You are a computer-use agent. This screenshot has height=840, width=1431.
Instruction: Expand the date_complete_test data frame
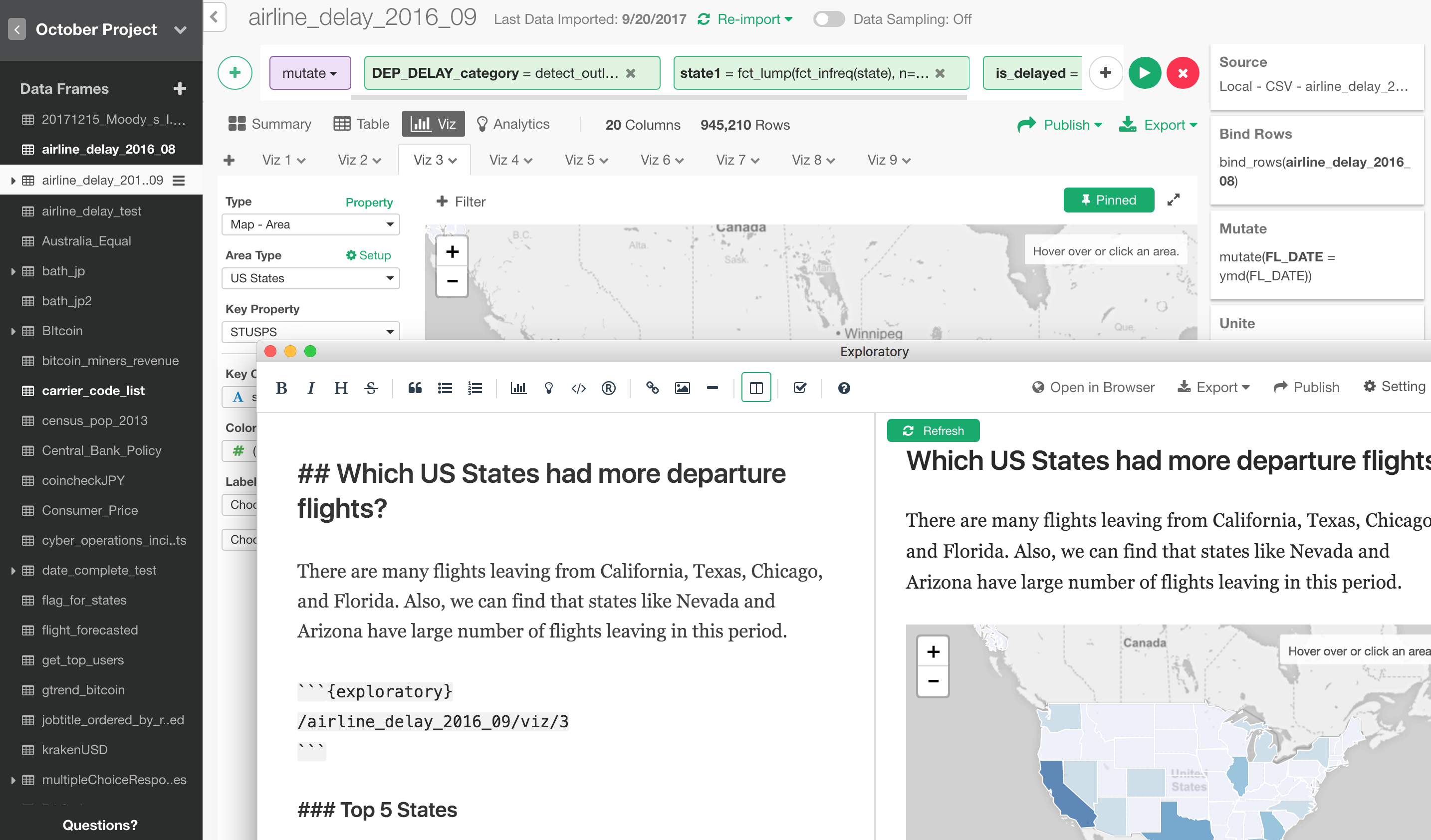tap(12, 571)
